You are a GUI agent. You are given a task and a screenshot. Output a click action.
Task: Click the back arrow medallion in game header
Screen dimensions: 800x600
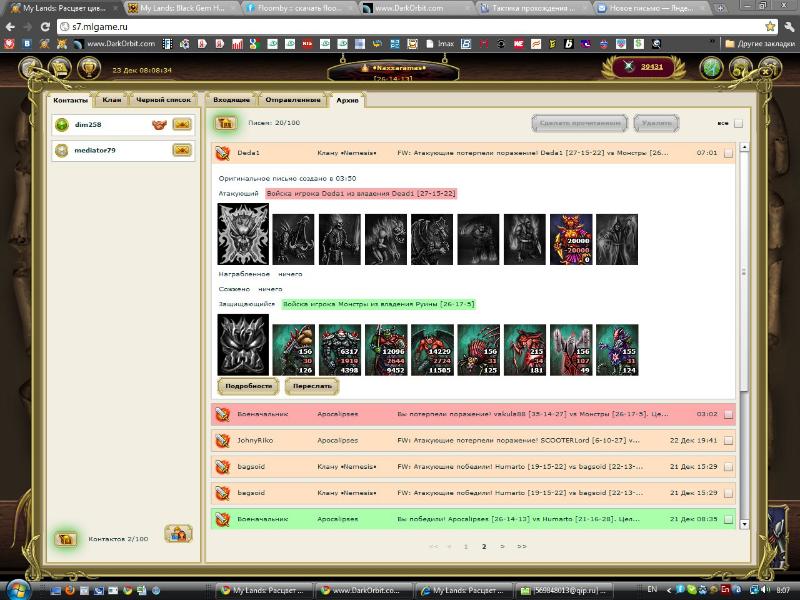[30, 68]
